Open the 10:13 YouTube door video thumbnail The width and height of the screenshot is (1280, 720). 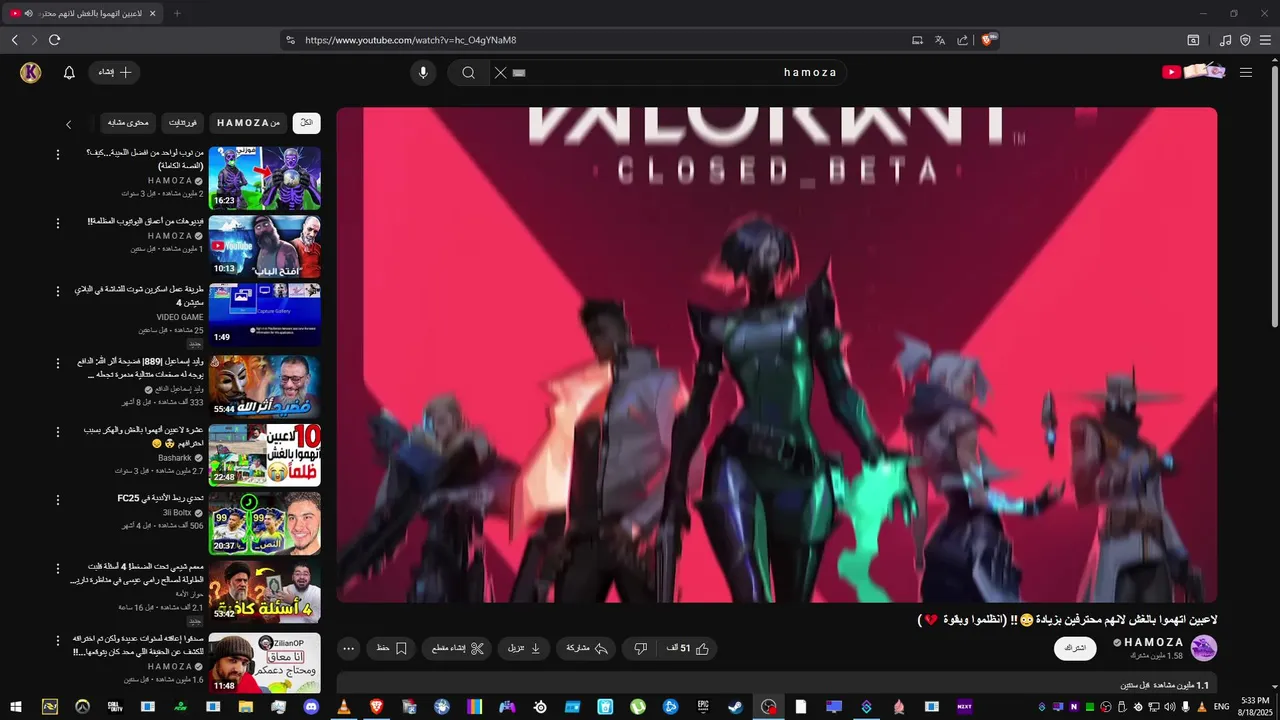265,246
